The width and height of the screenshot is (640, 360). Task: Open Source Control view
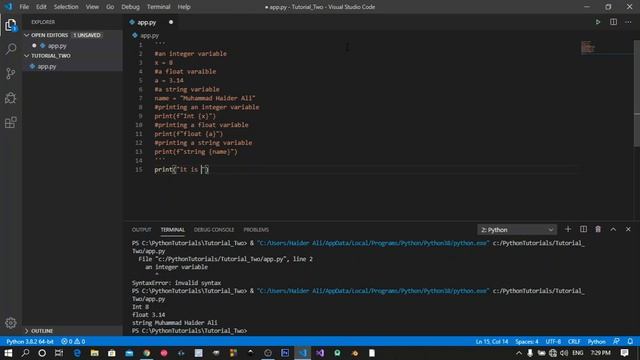(11, 73)
